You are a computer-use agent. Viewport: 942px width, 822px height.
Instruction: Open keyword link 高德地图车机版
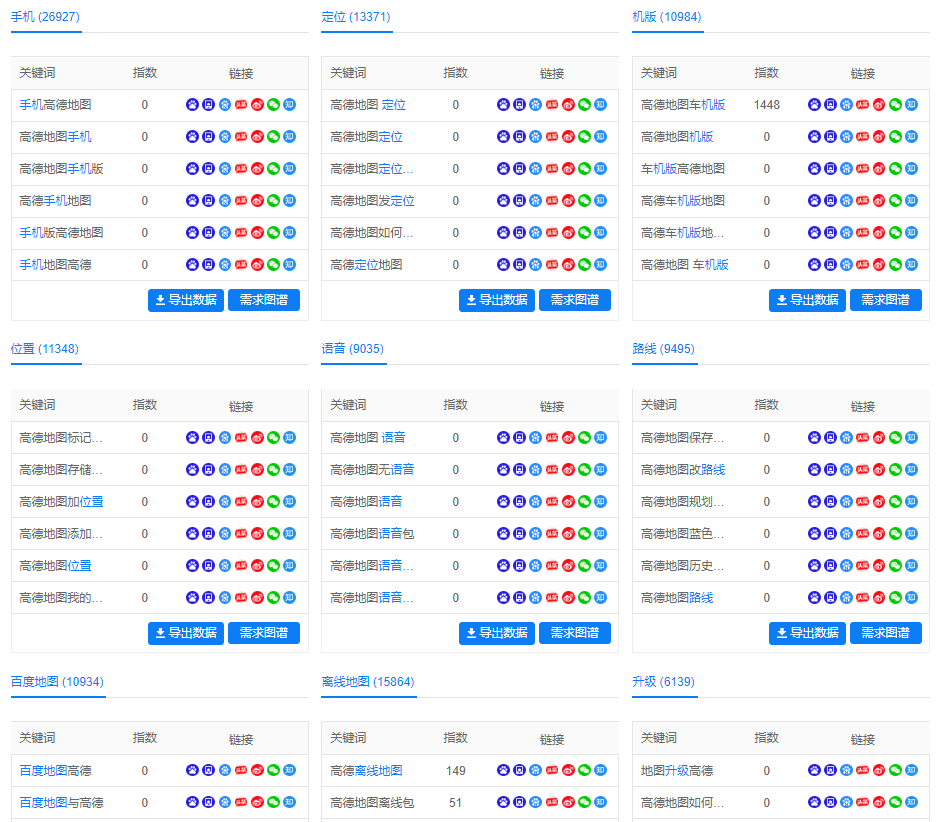[683, 105]
